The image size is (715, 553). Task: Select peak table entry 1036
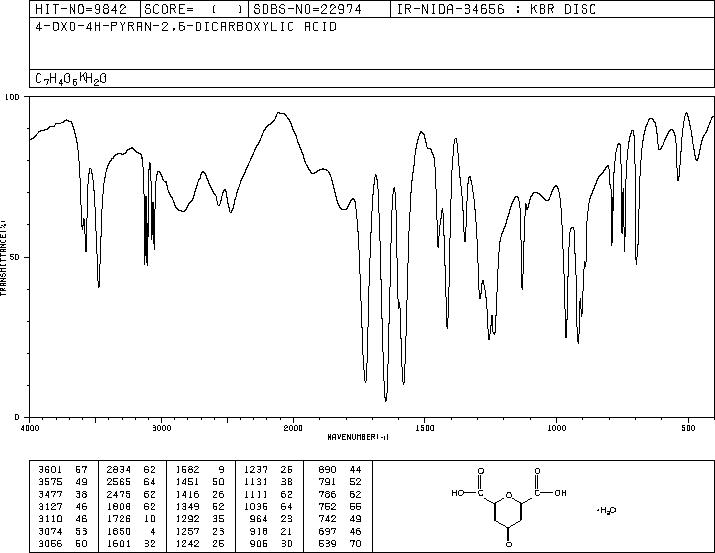pyautogui.click(x=268, y=506)
